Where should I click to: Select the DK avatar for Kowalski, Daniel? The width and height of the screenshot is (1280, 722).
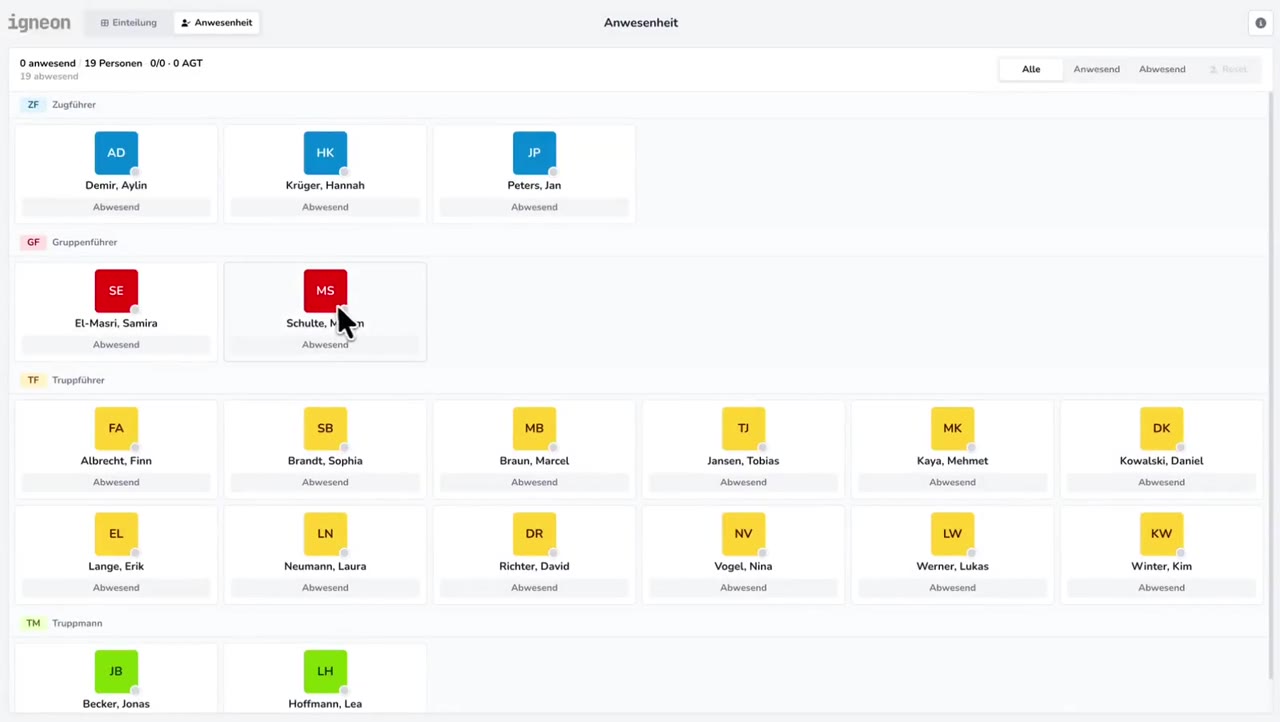tap(1161, 428)
